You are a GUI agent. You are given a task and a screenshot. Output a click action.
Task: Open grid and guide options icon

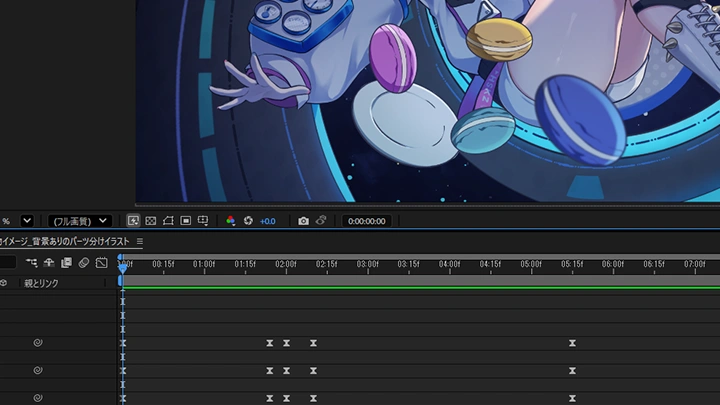(203, 221)
